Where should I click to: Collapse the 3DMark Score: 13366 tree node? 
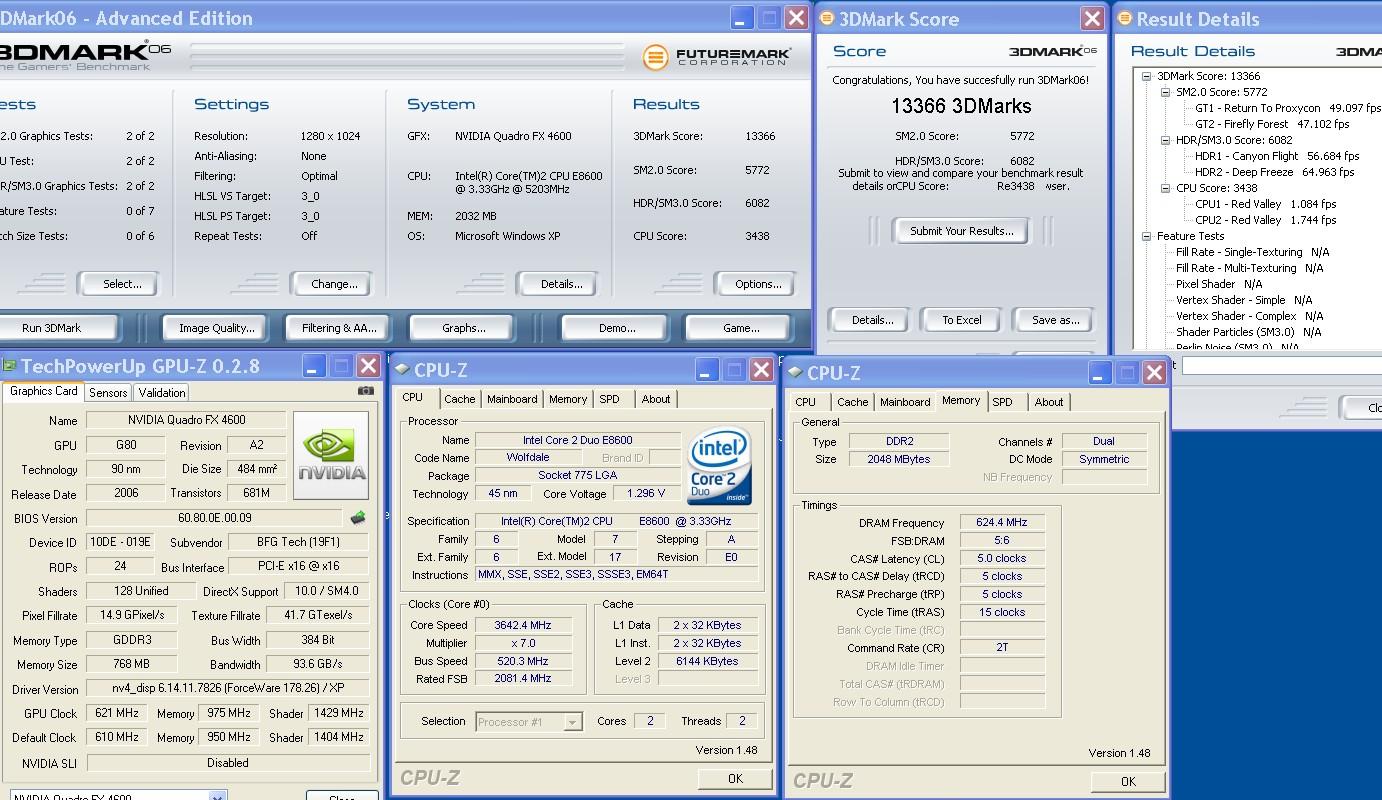(1147, 76)
